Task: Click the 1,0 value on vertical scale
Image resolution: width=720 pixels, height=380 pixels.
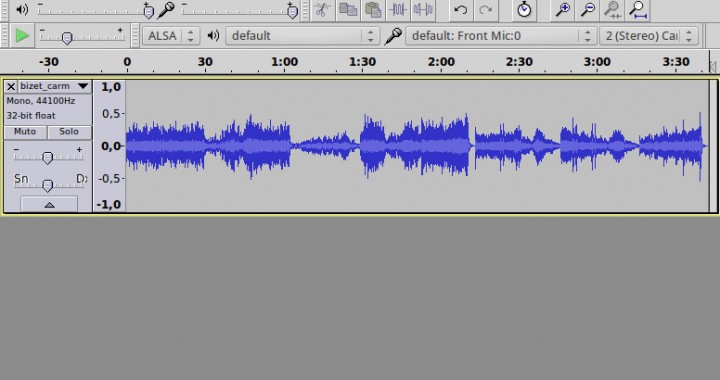Action: (x=111, y=87)
